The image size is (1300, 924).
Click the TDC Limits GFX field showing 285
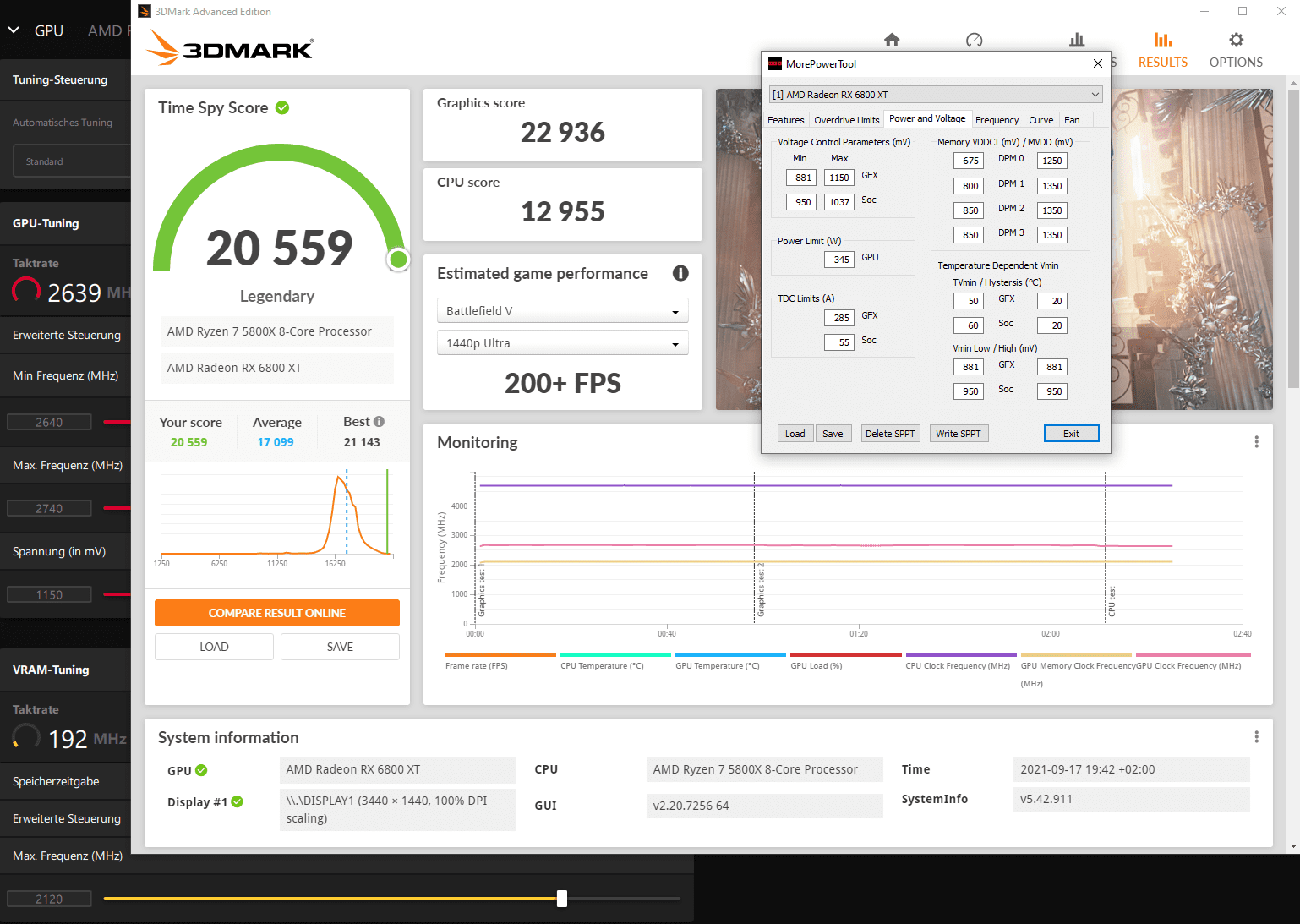tap(838, 318)
